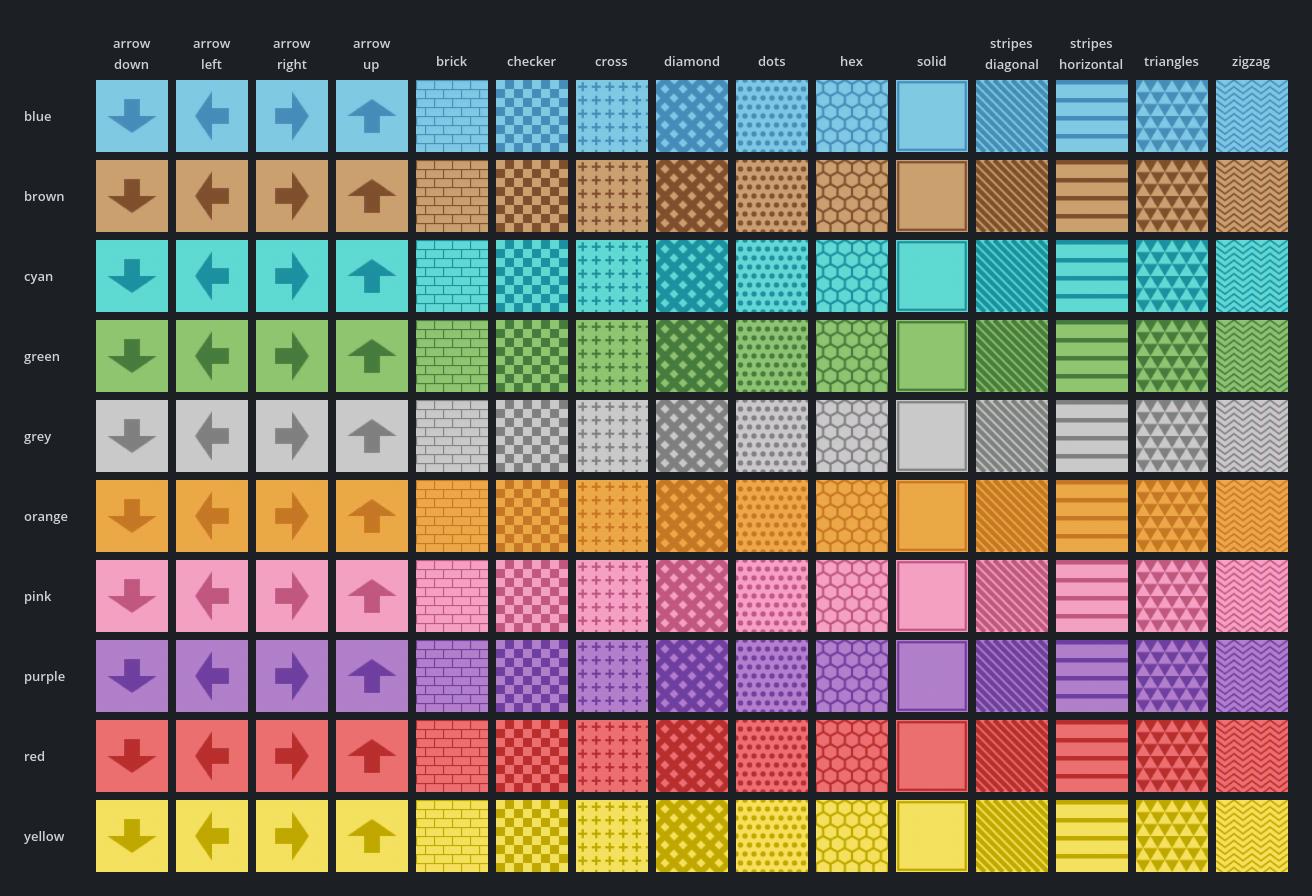Click the purple hex pattern tile
Viewport: 1312px width, 896px height.
[x=852, y=676]
